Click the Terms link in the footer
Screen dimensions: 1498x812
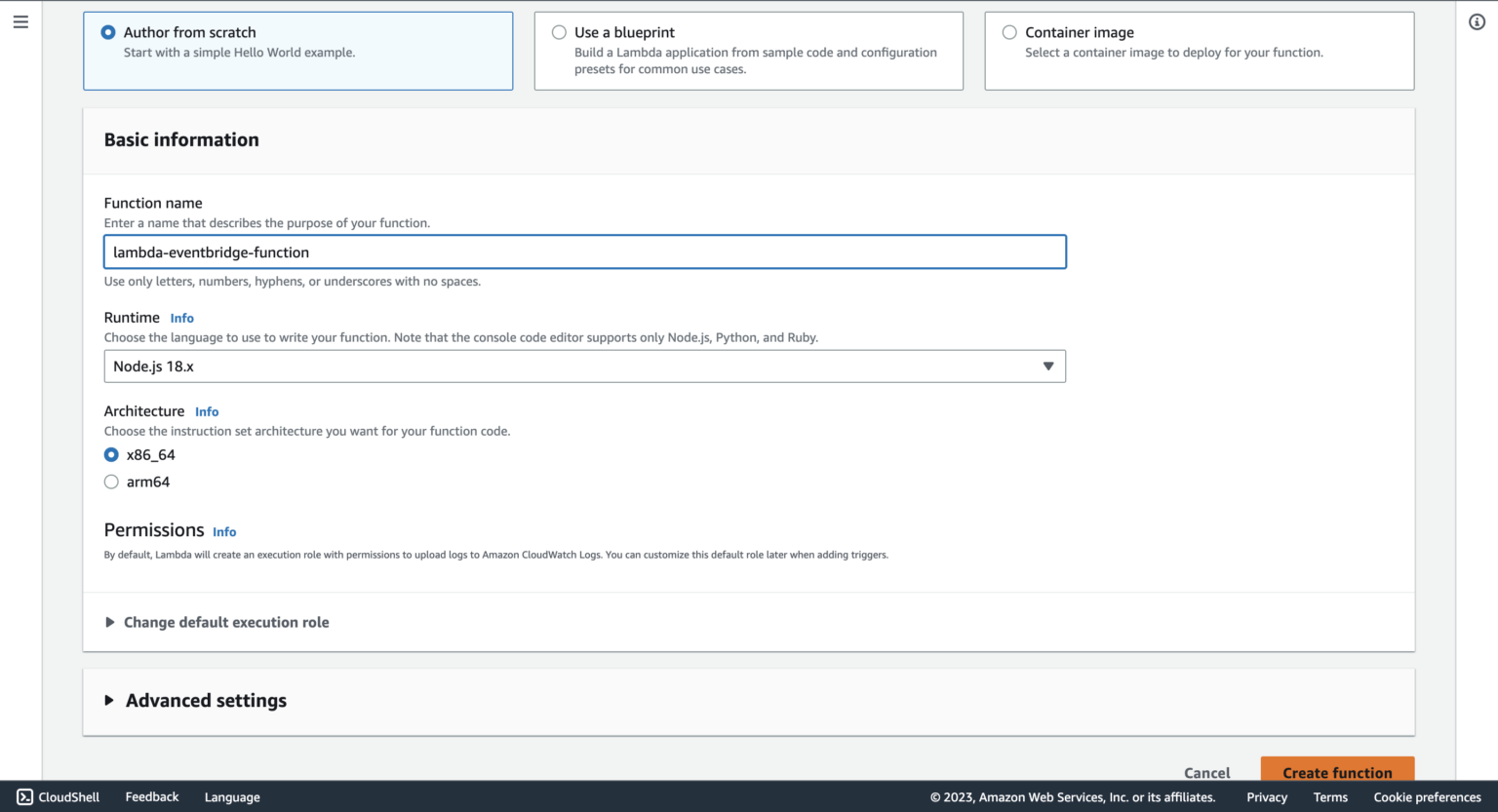tap(1330, 796)
